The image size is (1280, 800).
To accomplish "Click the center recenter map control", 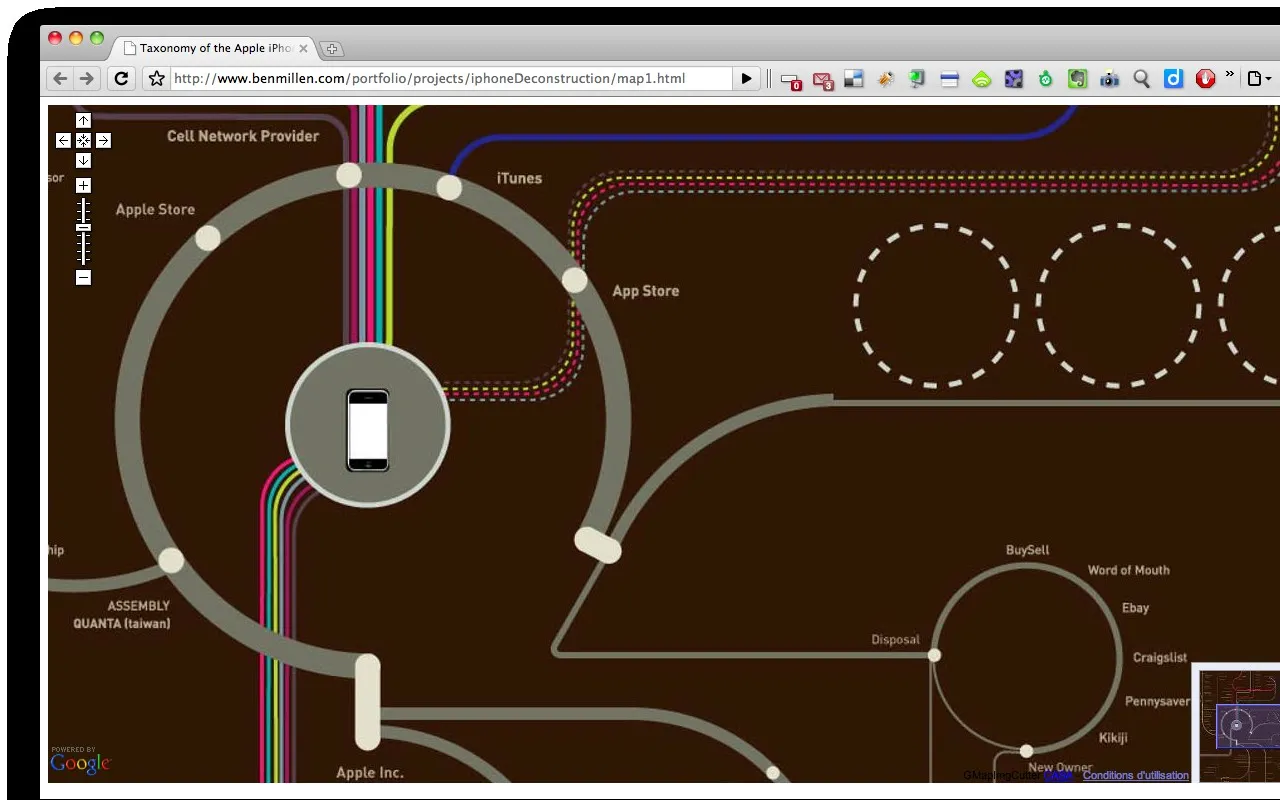I will click(83, 141).
